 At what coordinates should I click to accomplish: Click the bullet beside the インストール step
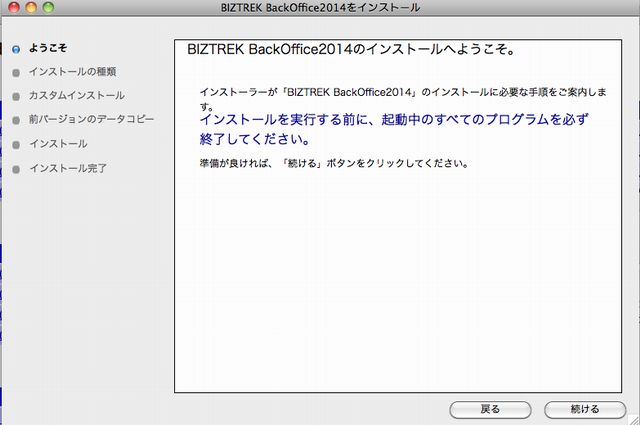click(15, 144)
